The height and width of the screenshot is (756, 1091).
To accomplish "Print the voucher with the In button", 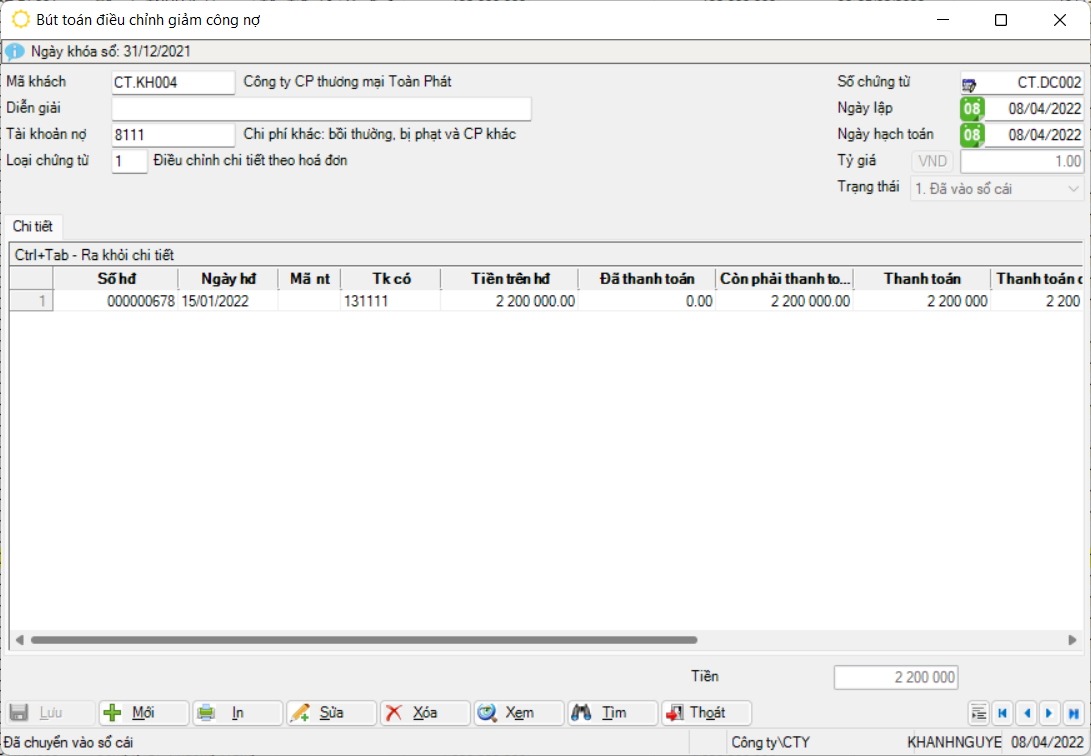I will click(237, 713).
